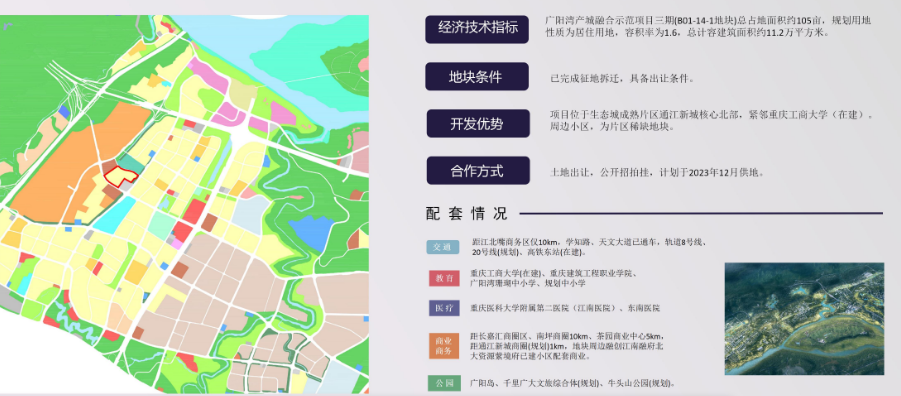Click the text about 2023年12月供地
Screen dimensions: 901x396
657,172
